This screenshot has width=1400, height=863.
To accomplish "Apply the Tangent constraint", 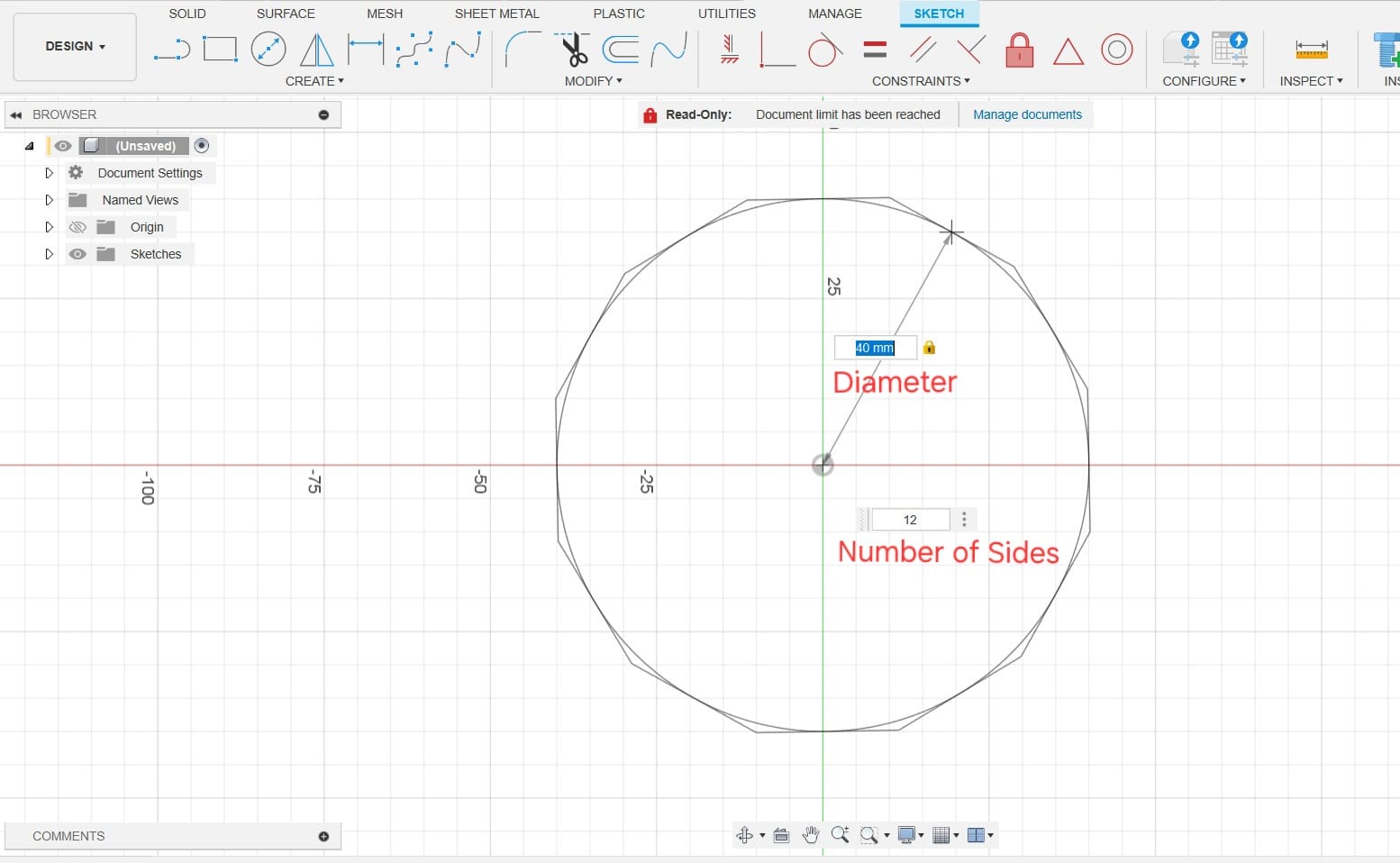I will [824, 50].
